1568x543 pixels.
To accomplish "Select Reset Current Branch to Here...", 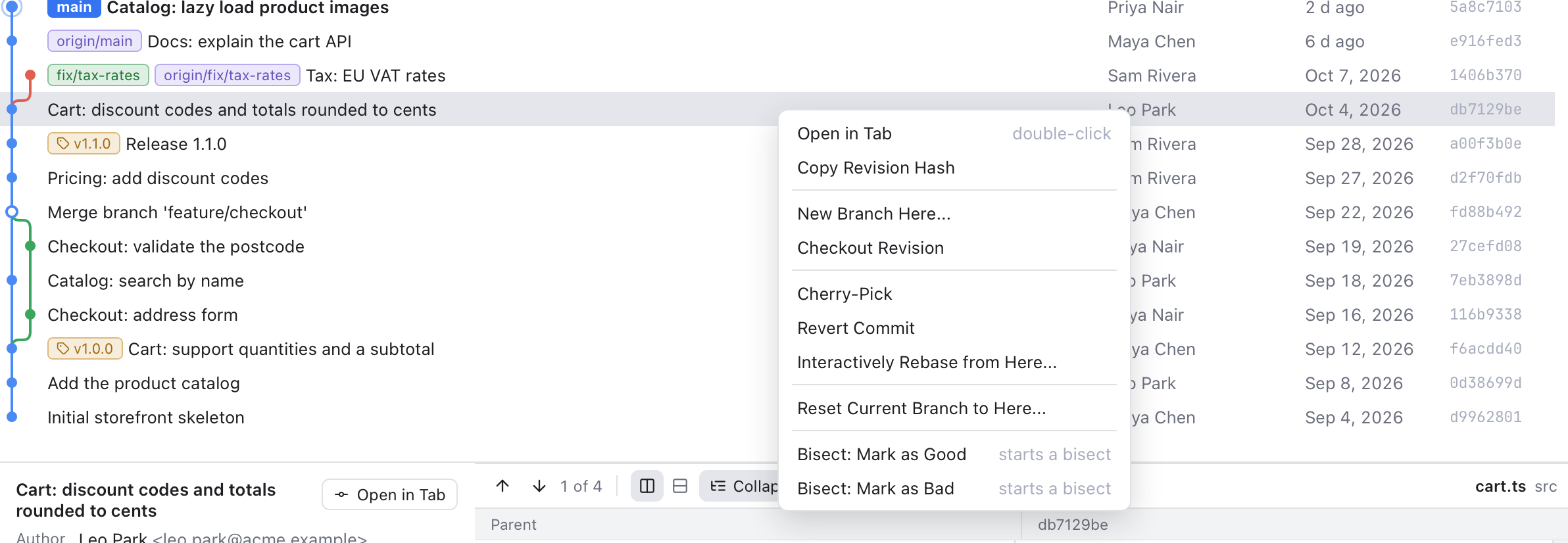I will point(954,408).
